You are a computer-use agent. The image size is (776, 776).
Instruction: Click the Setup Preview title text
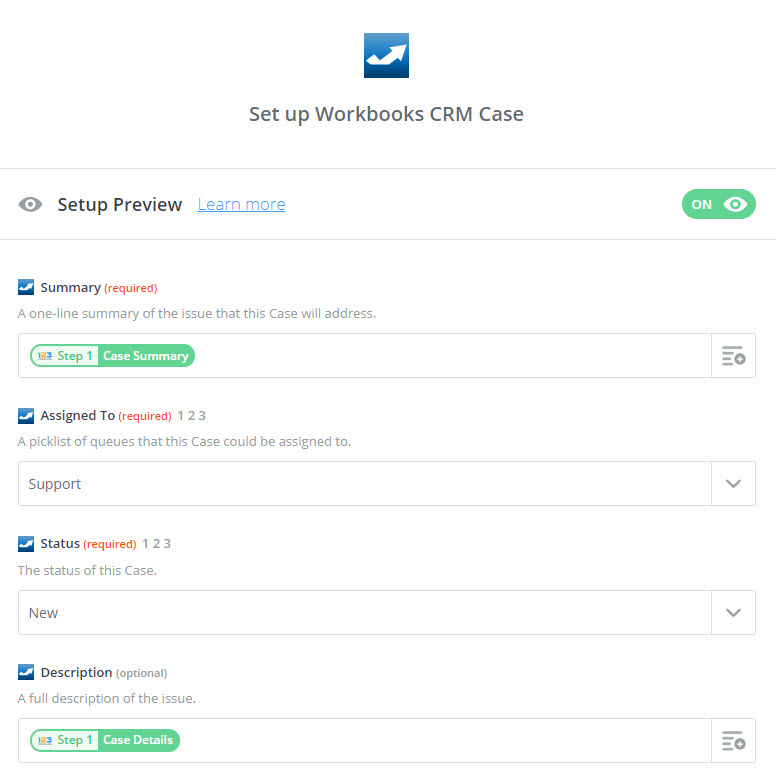(120, 204)
